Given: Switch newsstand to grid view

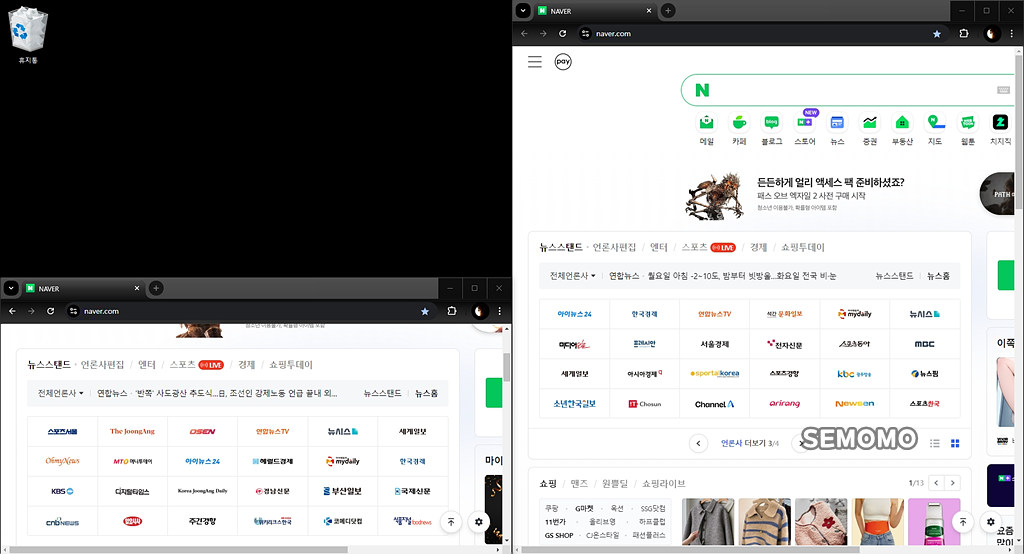Looking at the screenshot, I should pos(955,443).
